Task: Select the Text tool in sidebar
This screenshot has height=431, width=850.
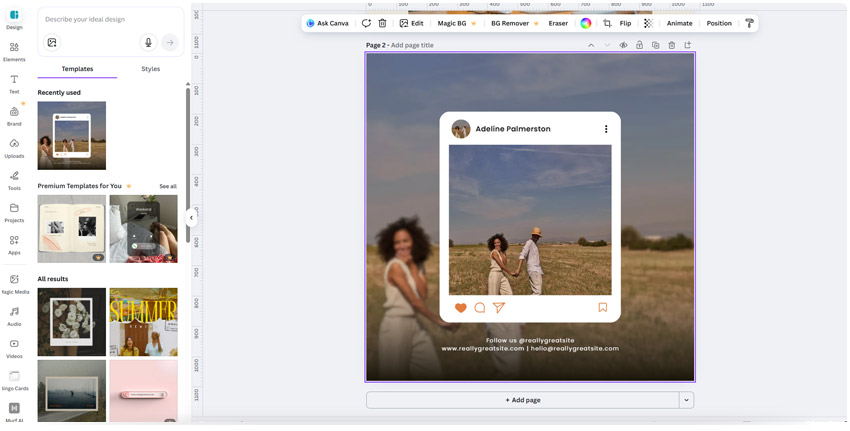Action: pos(14,84)
